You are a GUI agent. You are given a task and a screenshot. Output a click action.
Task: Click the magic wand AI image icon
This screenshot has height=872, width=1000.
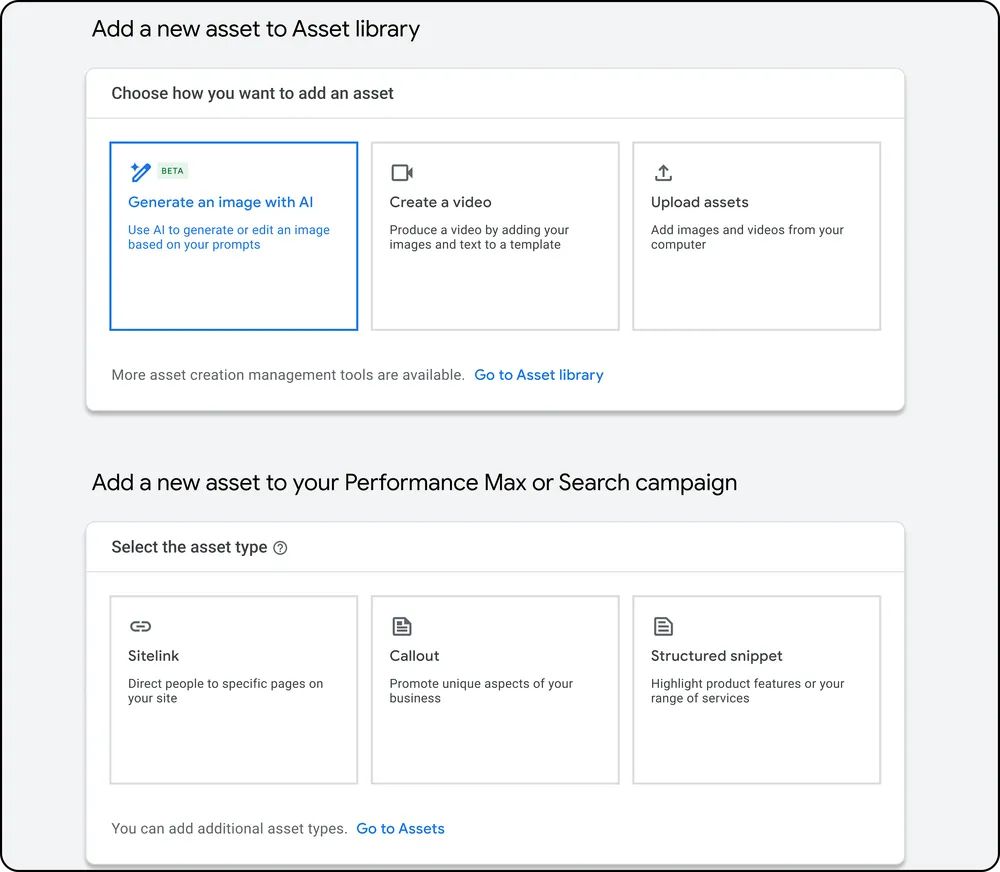click(x=140, y=172)
